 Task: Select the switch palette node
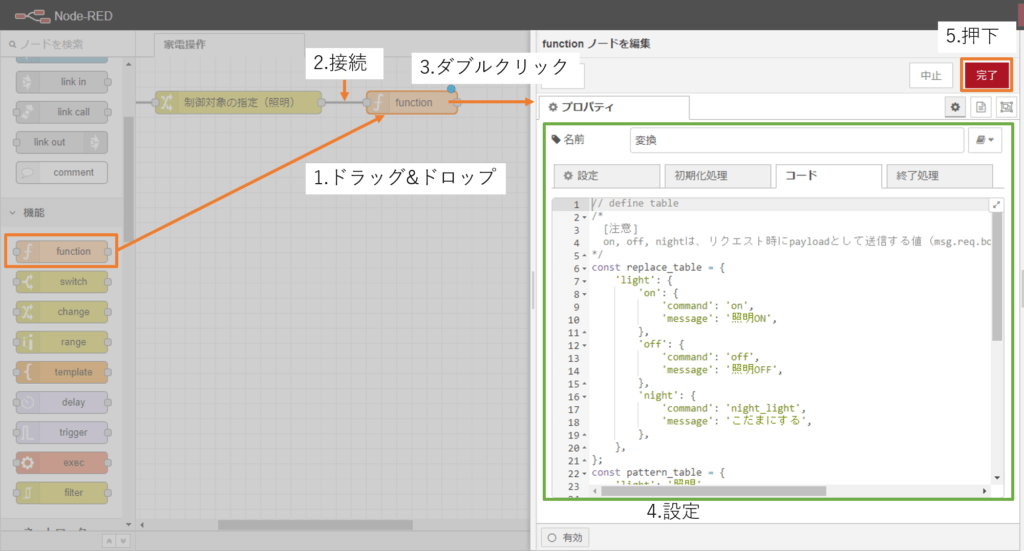click(62, 282)
